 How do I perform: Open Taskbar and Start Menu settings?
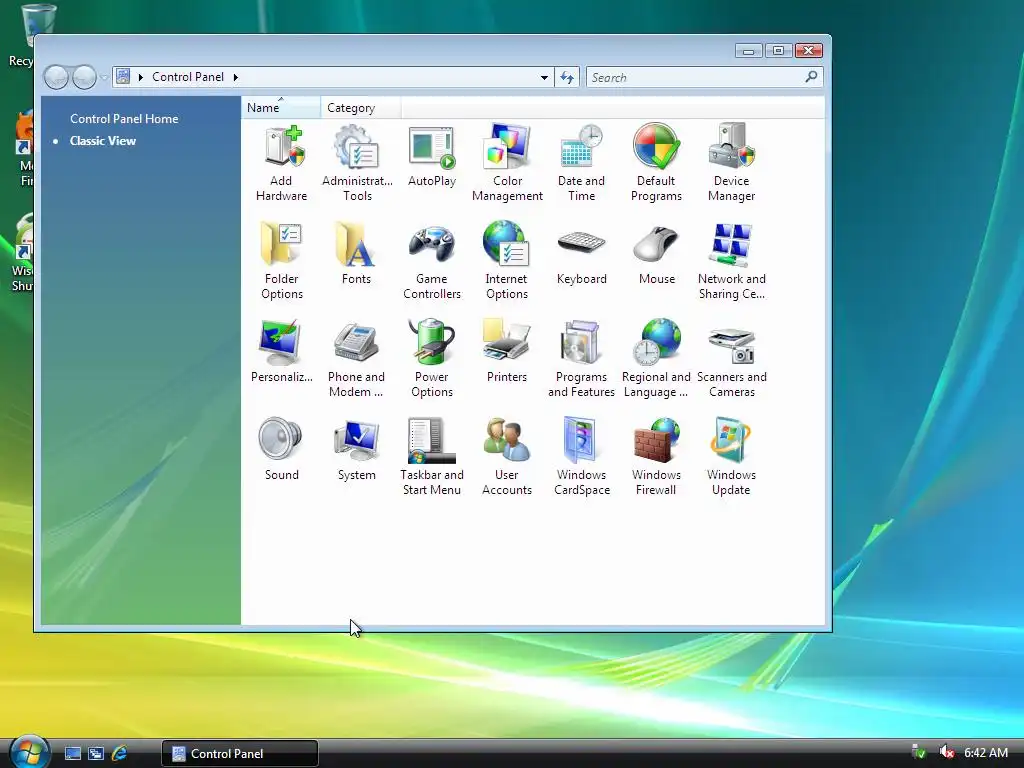coord(432,456)
